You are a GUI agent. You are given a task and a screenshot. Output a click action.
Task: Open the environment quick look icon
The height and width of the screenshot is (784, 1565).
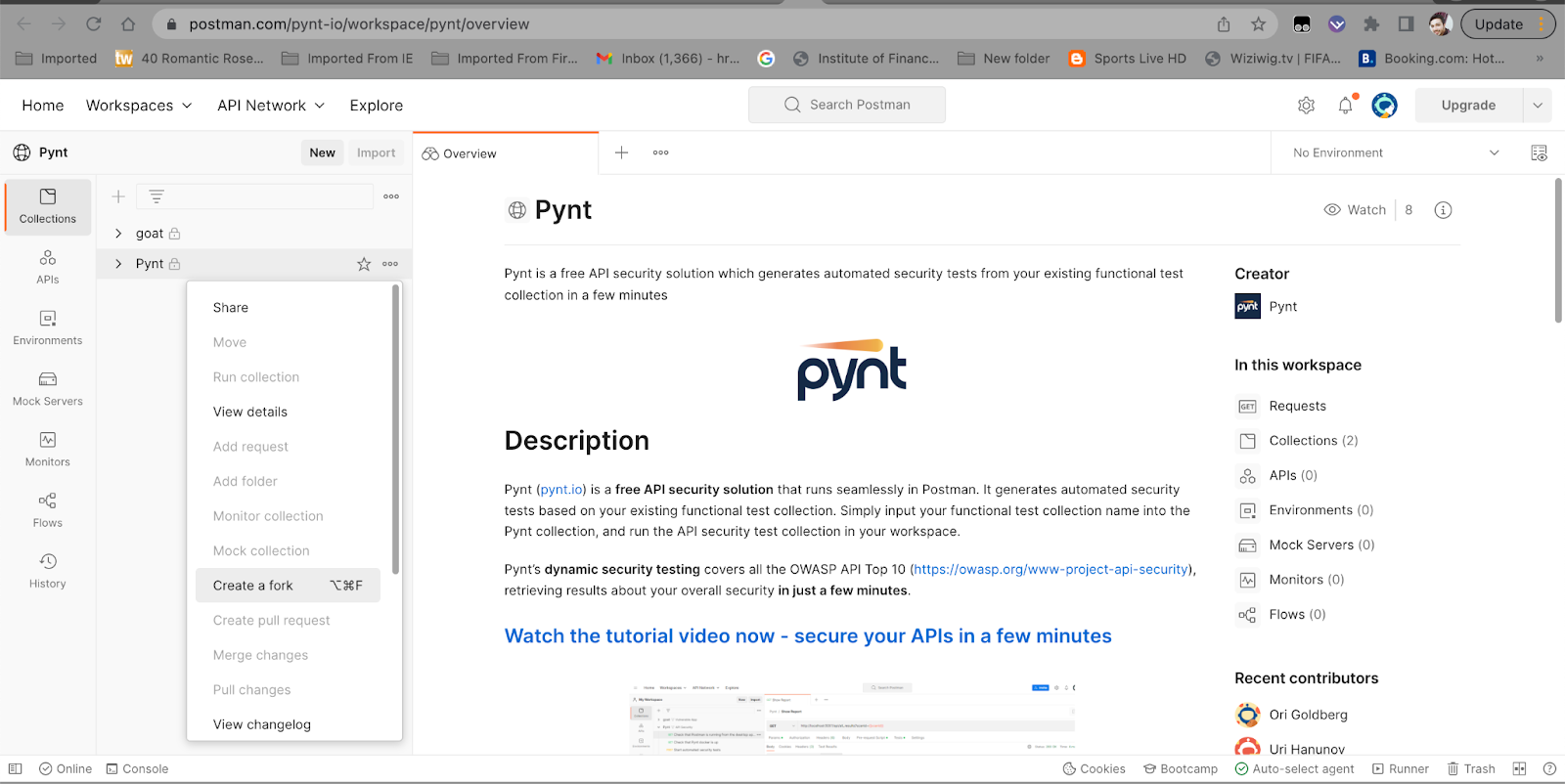[1539, 152]
